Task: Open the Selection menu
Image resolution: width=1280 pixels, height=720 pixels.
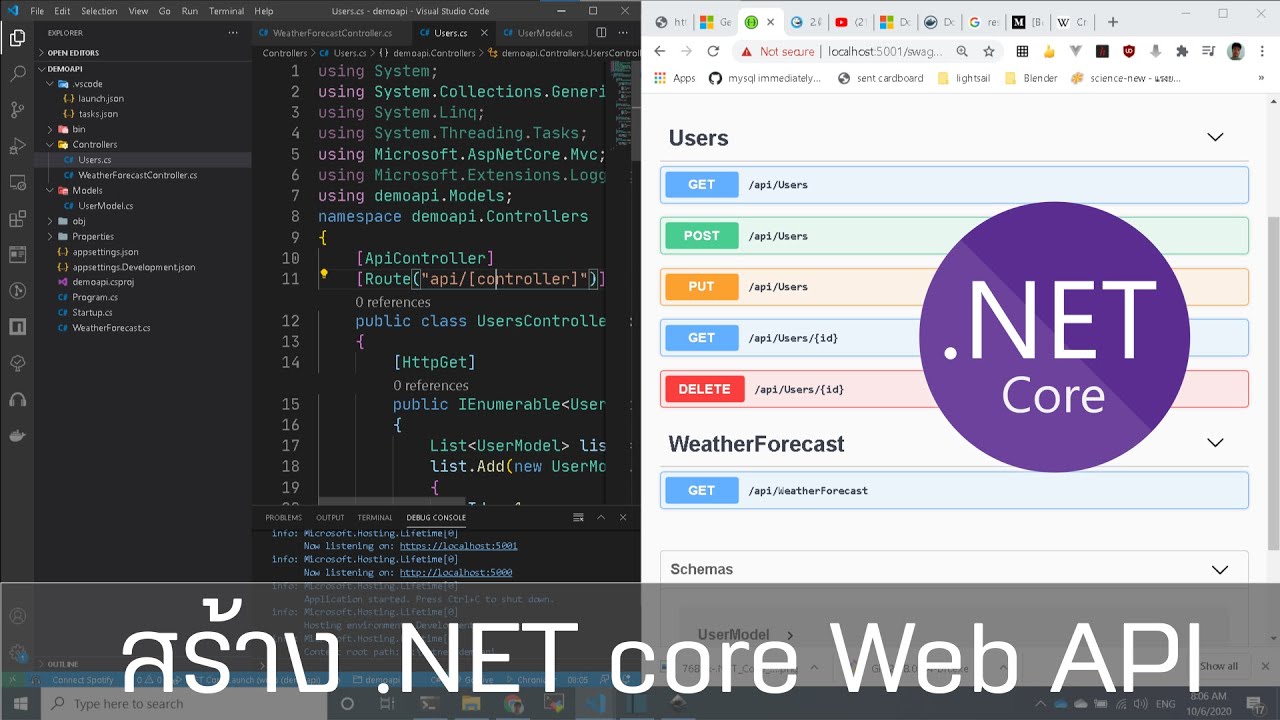Action: [99, 11]
